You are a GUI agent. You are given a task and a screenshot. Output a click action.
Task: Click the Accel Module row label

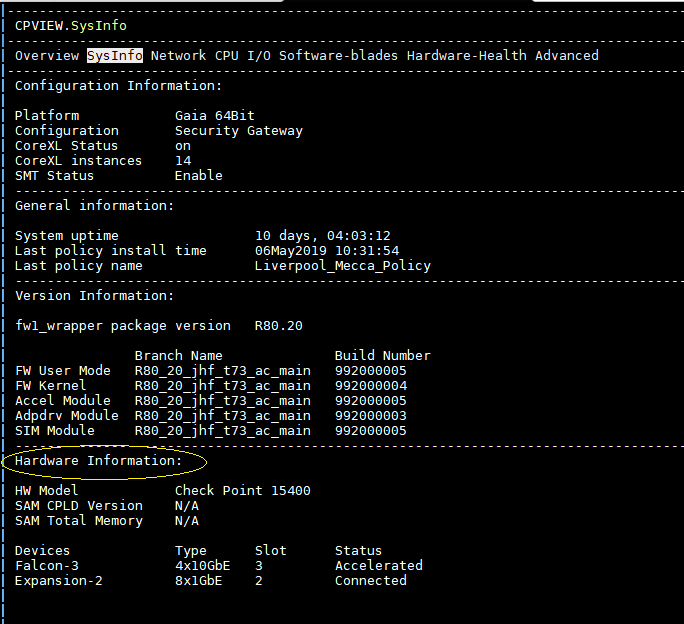tap(63, 401)
